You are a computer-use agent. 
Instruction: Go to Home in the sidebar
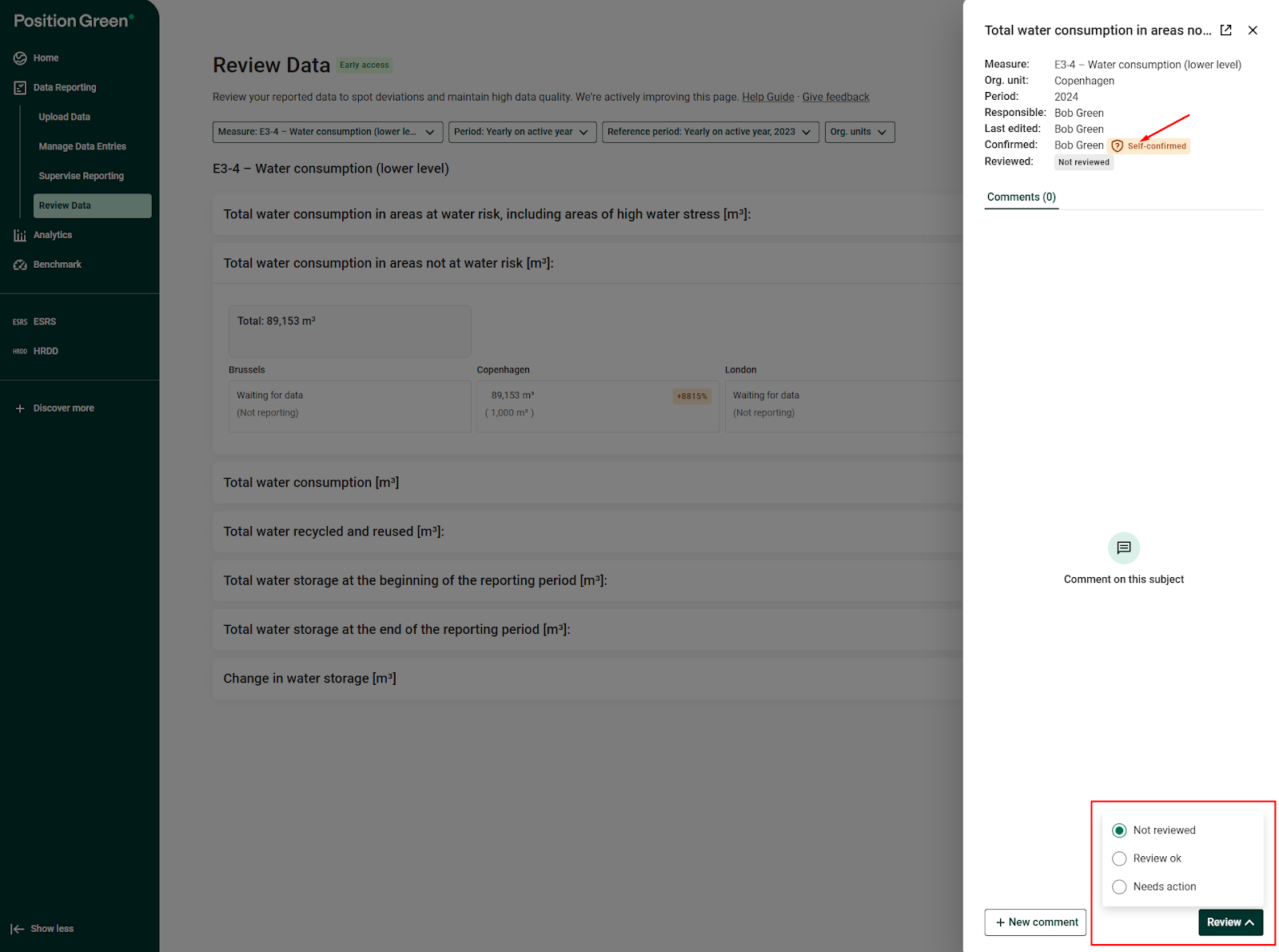tap(46, 58)
